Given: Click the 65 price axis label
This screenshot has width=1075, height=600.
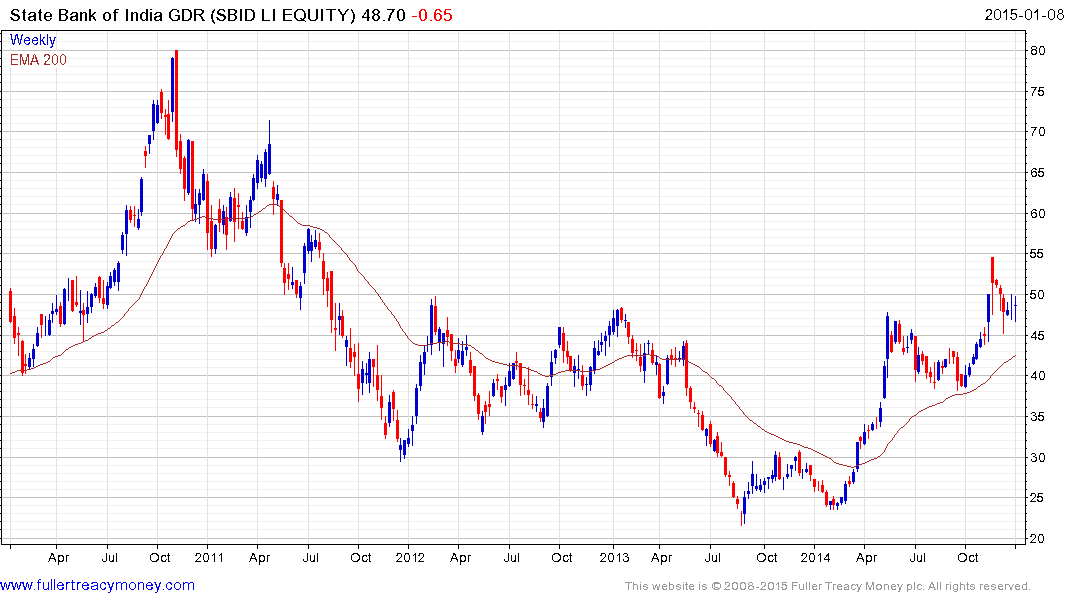Looking at the screenshot, I should (x=1037, y=173).
